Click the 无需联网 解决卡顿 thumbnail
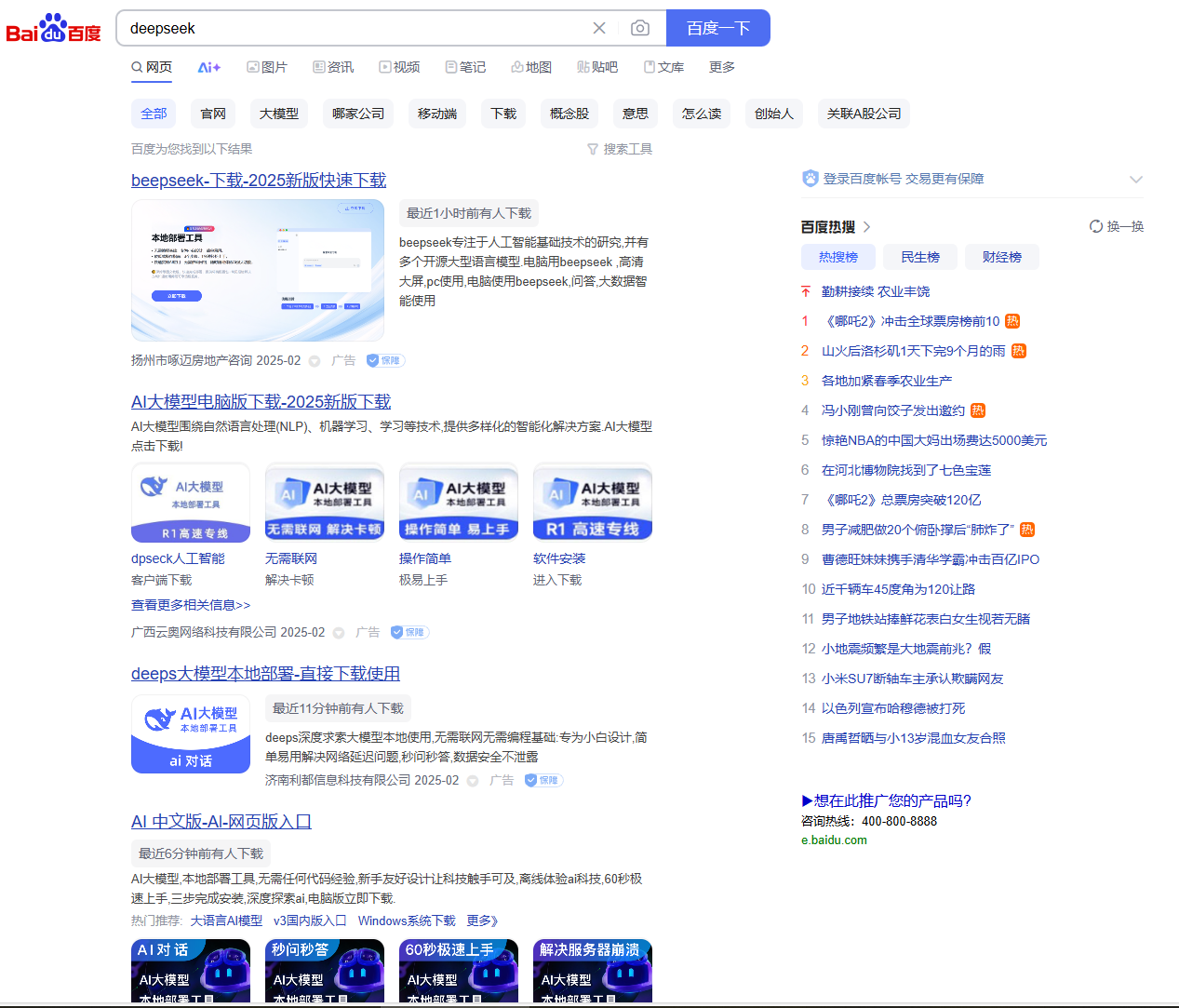1179x1008 pixels. [325, 503]
